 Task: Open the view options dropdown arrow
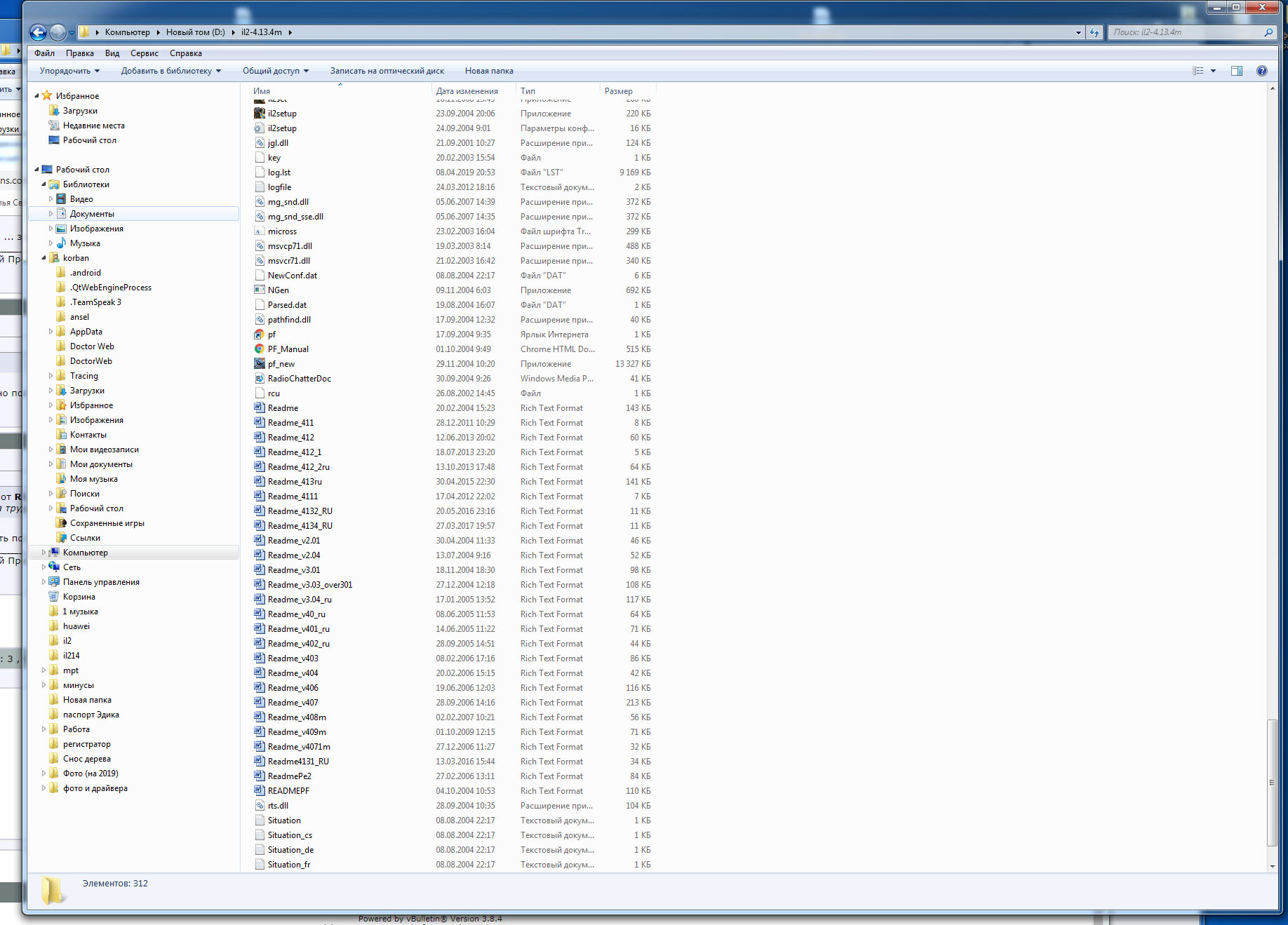[1214, 71]
